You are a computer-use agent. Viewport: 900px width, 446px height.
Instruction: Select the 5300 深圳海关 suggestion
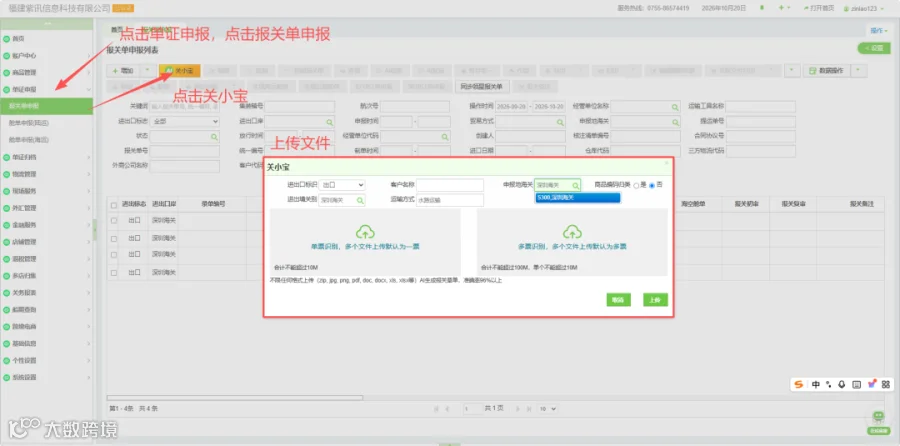(577, 197)
